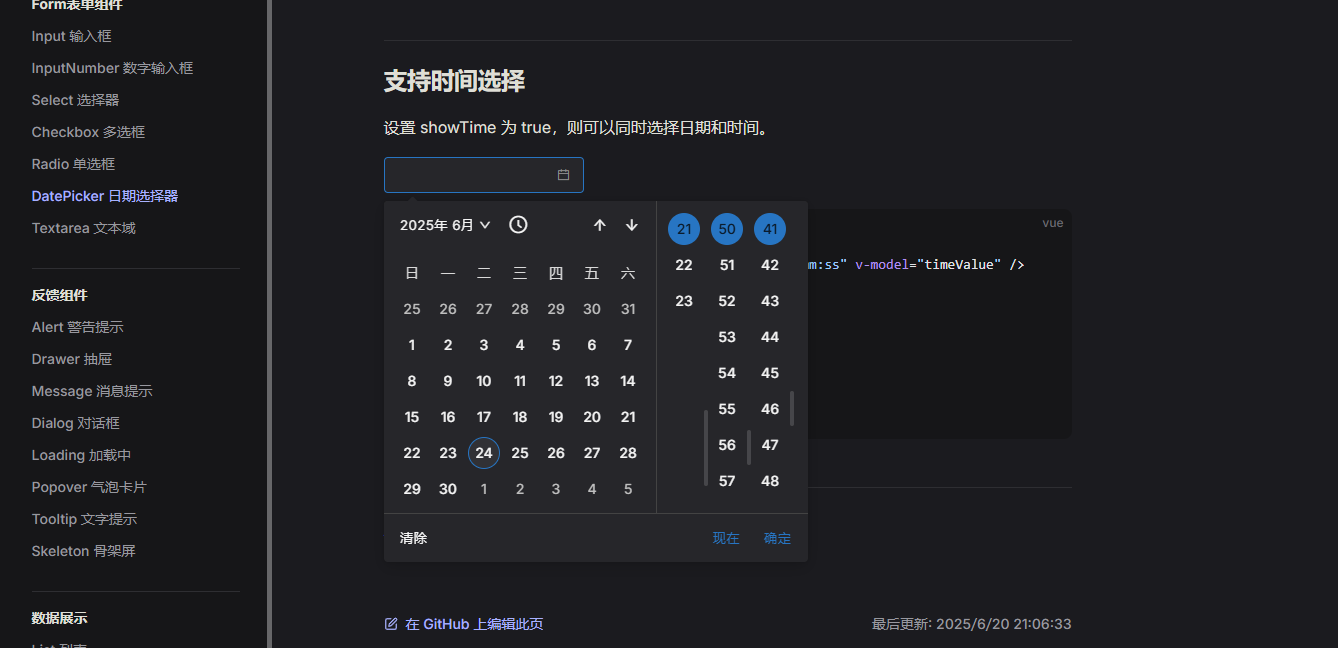Viewport: 1338px width, 648px height.
Task: Open Loading 加载中 sidebar page
Action: (81, 455)
